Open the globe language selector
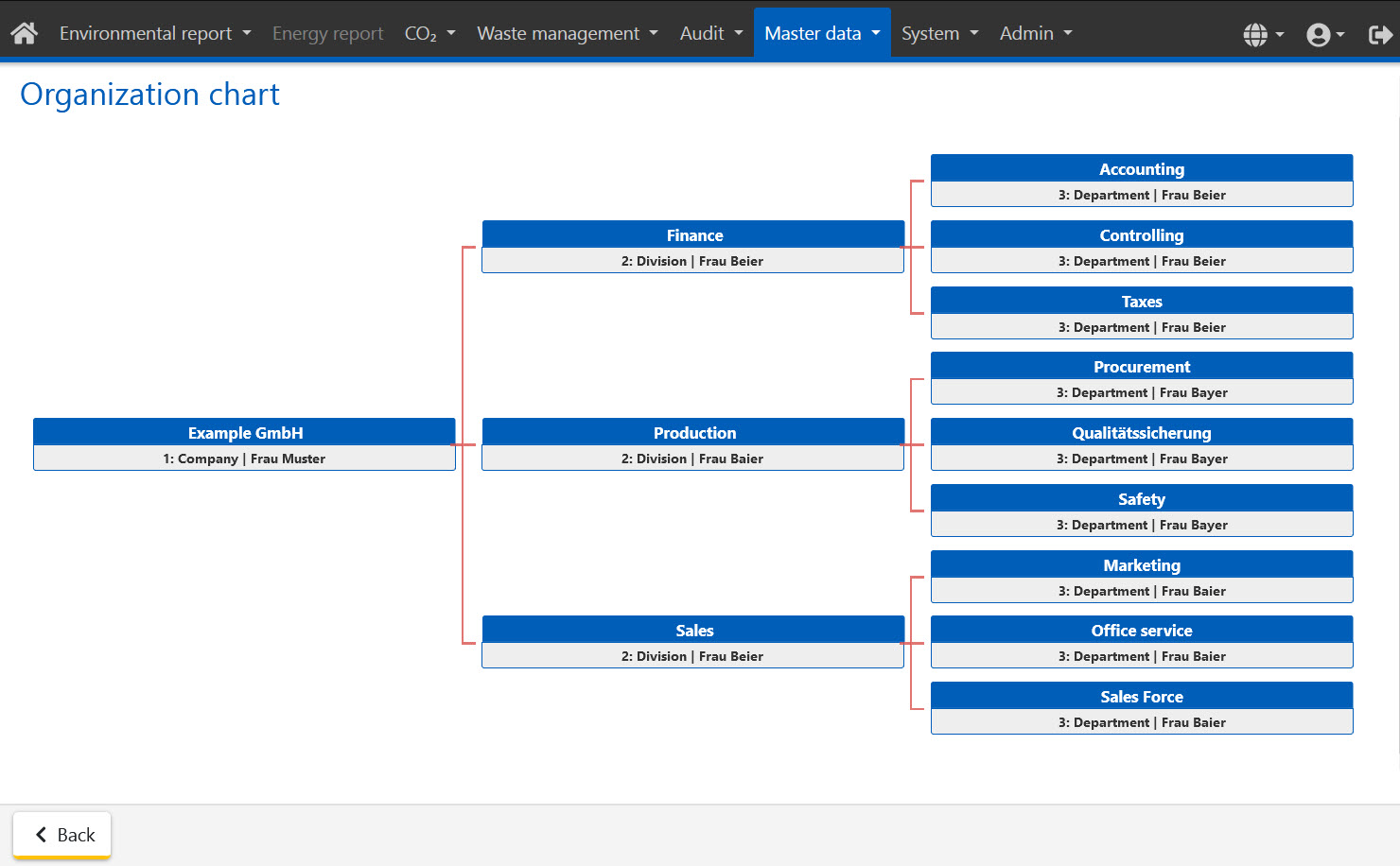The width and height of the screenshot is (1400, 866). coord(1262,34)
